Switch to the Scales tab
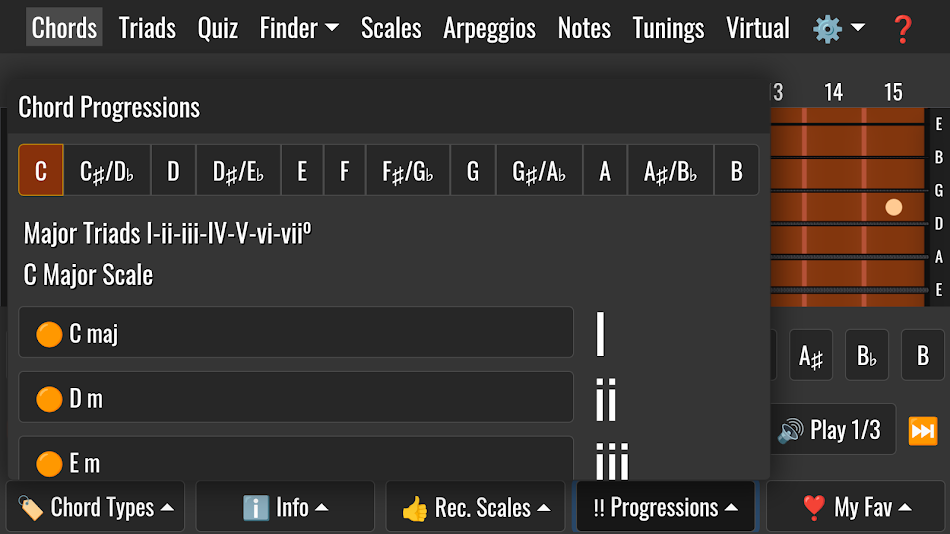950x534 pixels. [390, 28]
